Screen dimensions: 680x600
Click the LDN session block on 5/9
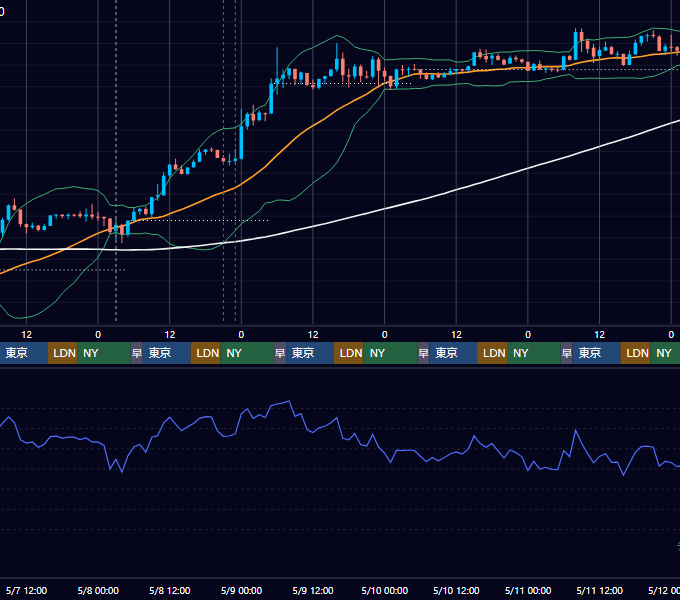349,353
